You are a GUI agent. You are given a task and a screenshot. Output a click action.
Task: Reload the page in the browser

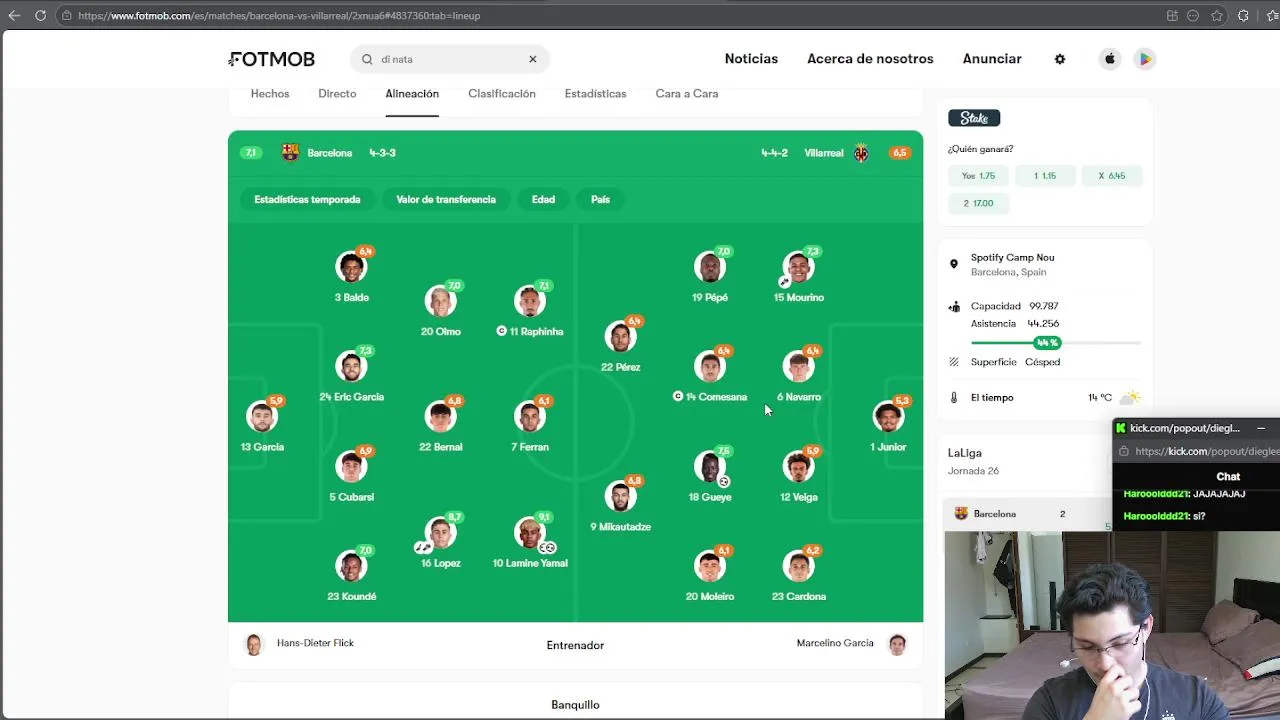click(40, 15)
